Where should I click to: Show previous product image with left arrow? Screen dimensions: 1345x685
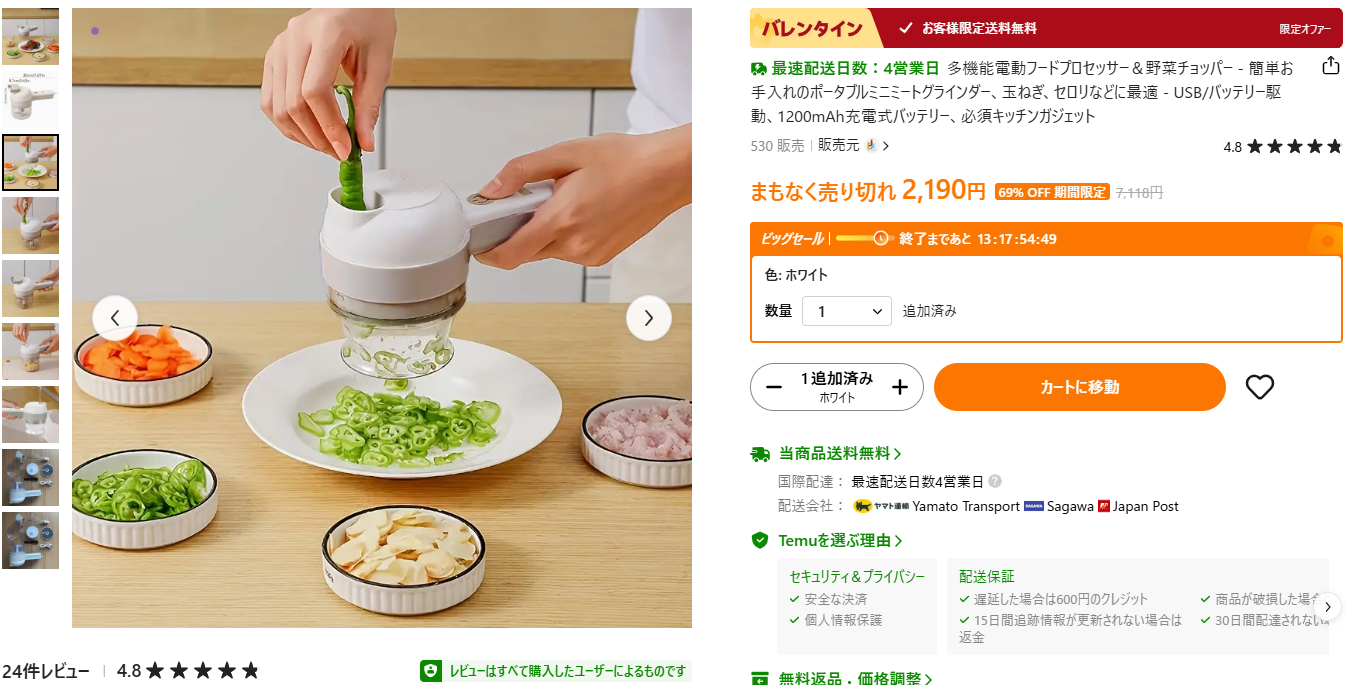pos(115,318)
